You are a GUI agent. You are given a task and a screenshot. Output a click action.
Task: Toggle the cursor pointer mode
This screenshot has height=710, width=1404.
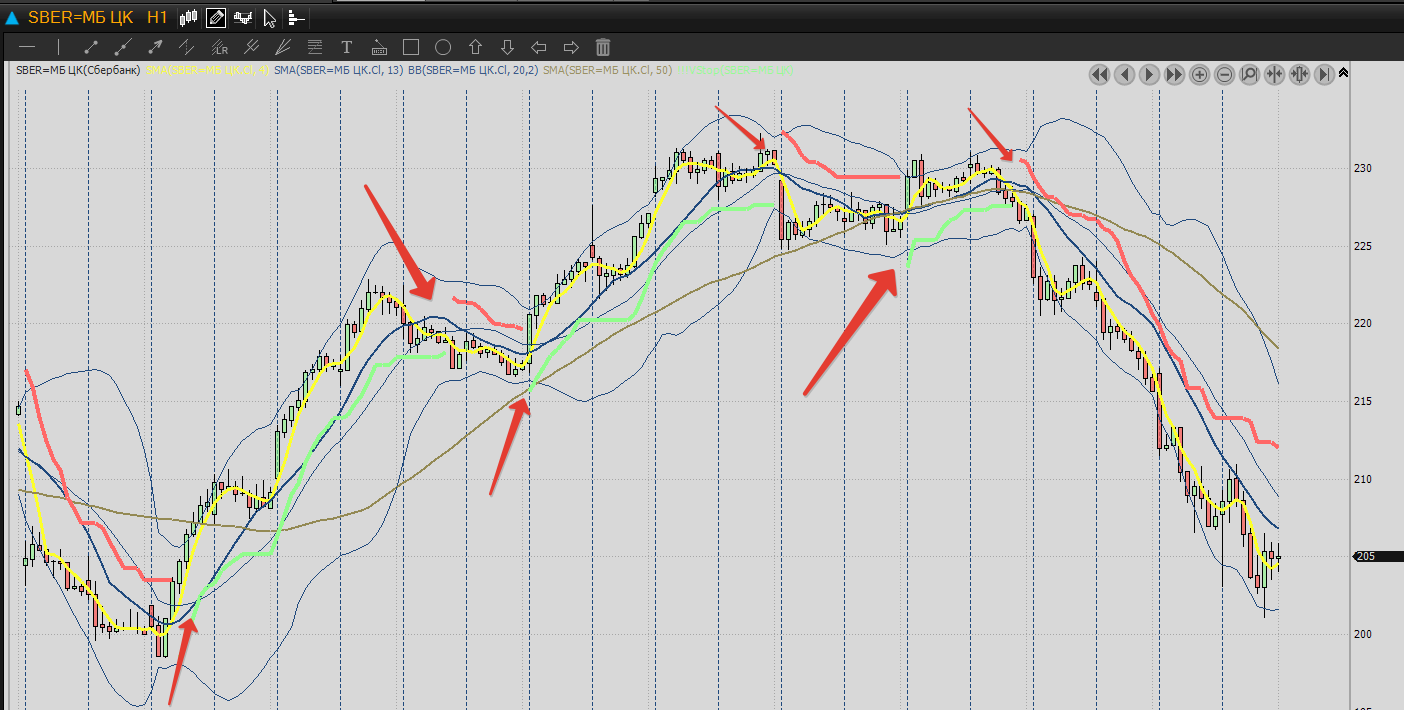269,17
